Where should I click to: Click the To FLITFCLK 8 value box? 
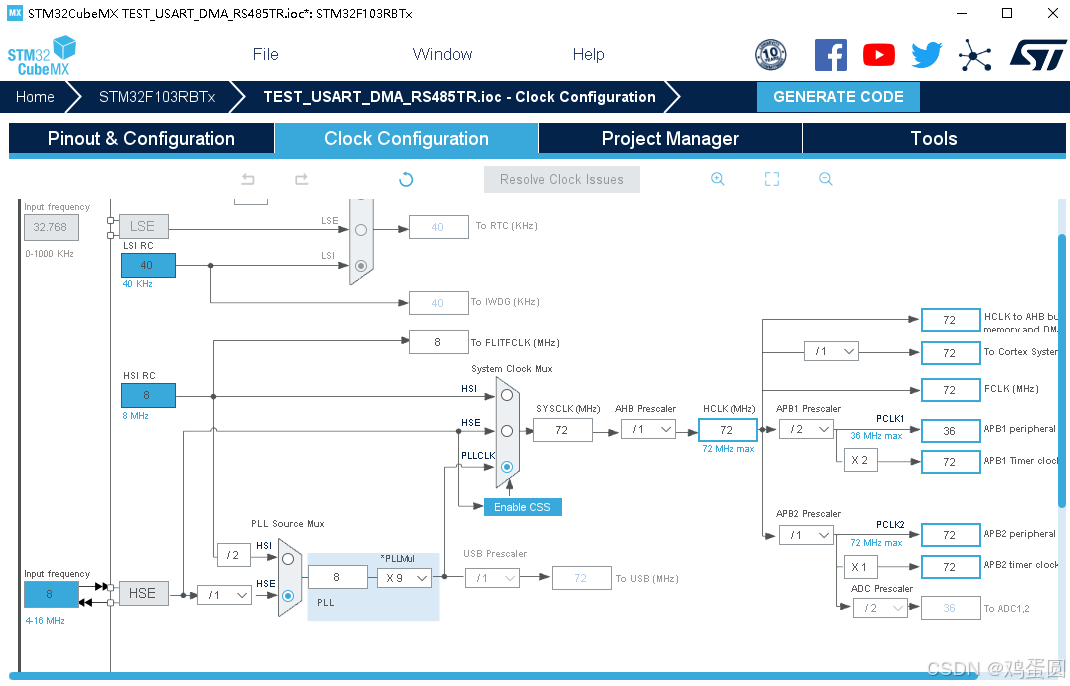(x=438, y=342)
